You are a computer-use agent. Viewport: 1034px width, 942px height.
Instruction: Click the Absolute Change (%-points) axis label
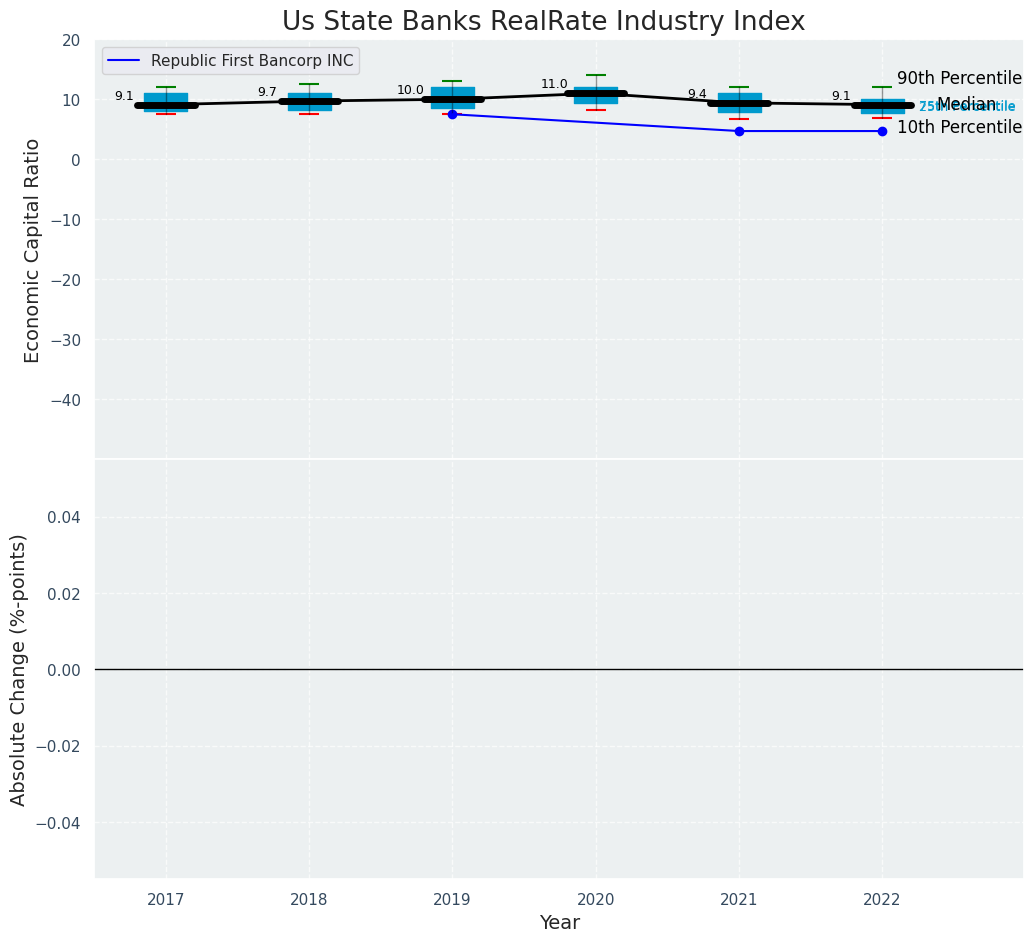(19, 669)
